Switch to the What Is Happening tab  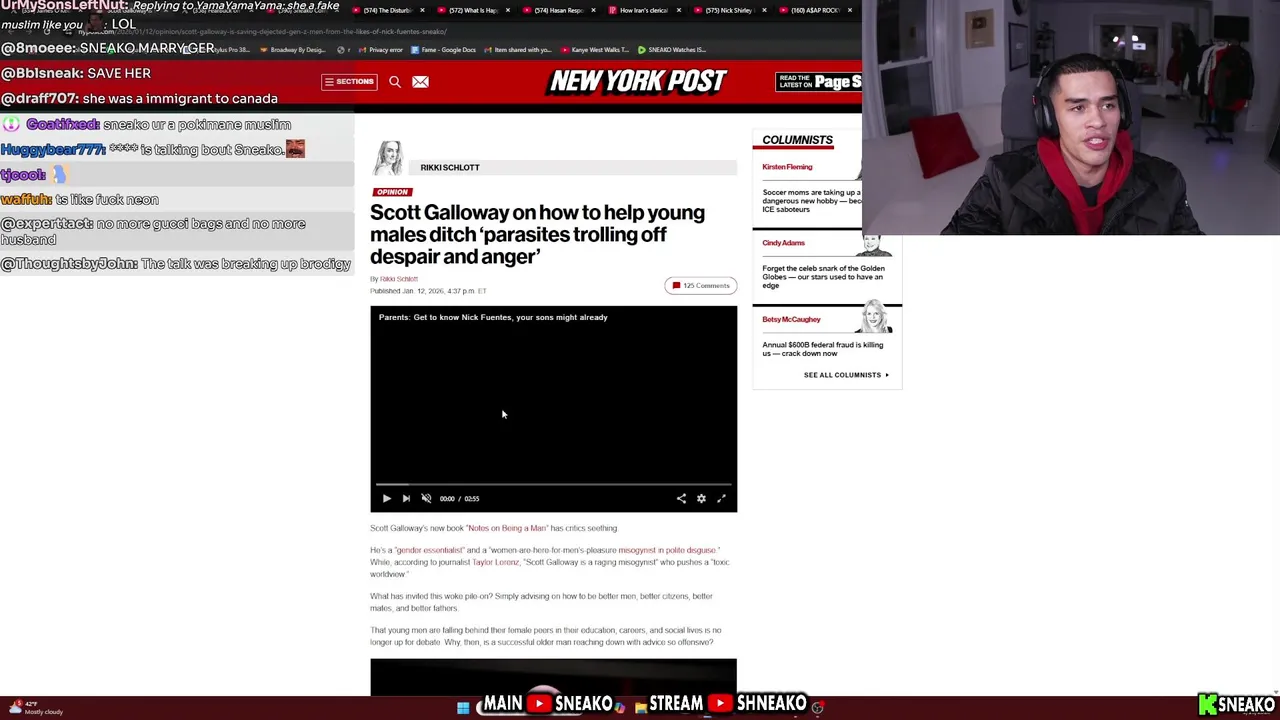pos(473,10)
